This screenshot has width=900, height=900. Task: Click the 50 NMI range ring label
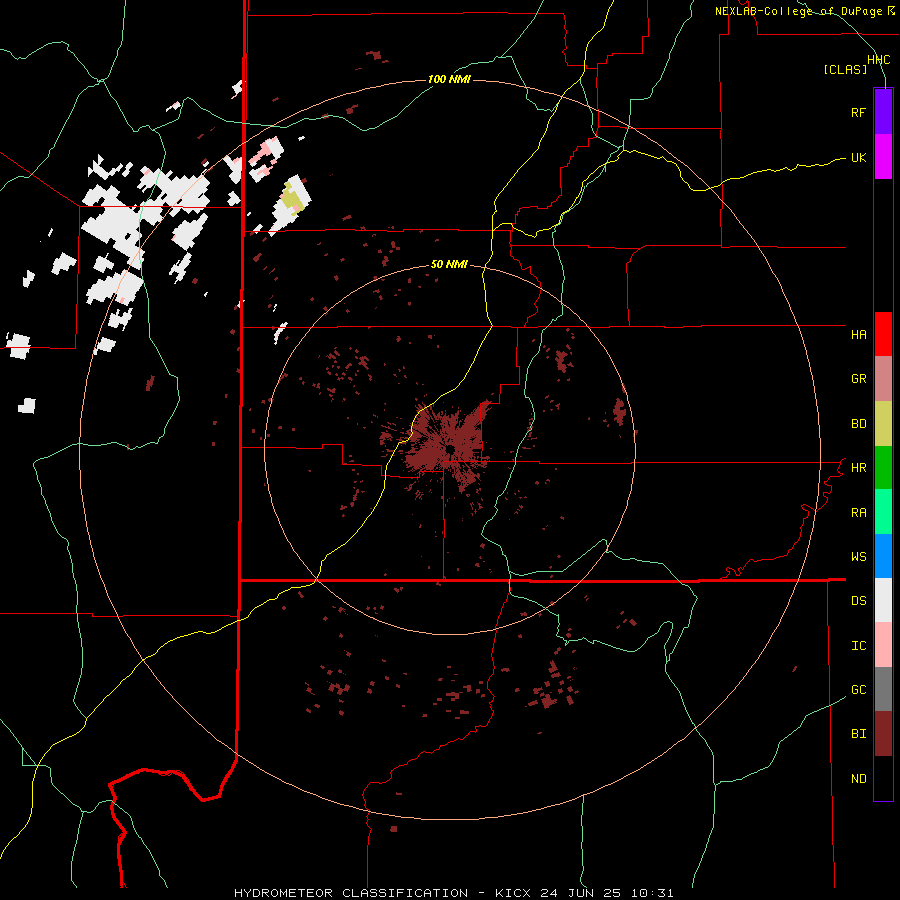pyautogui.click(x=449, y=265)
